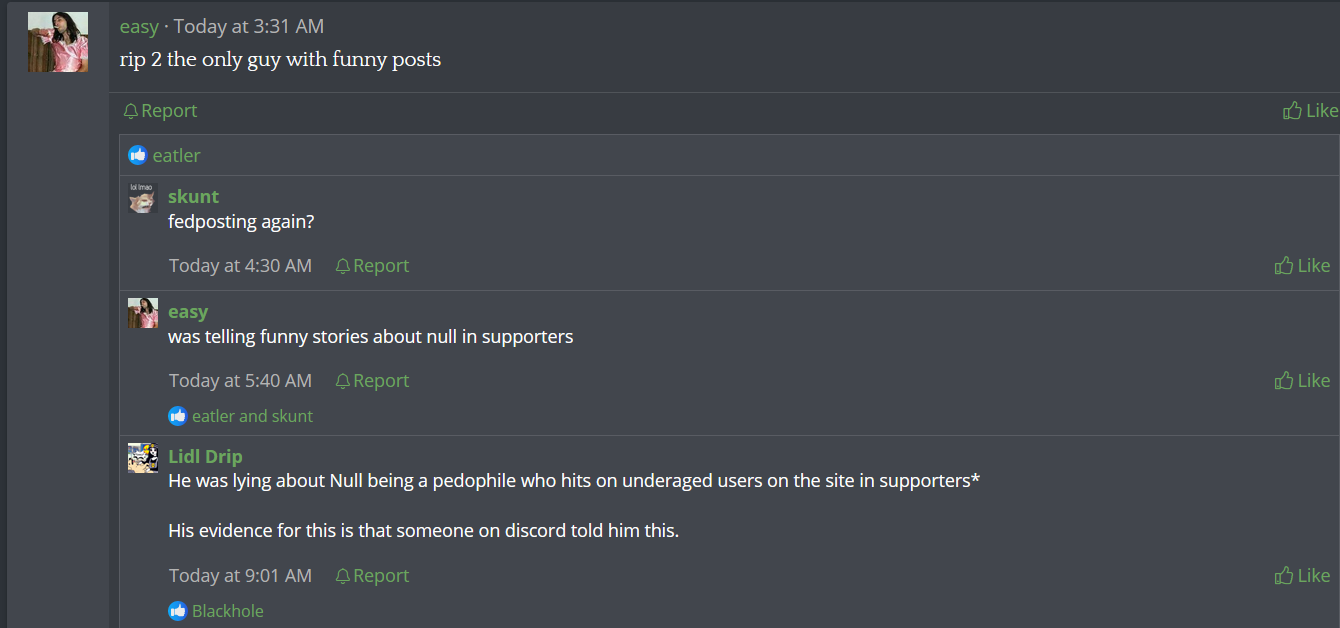
Task: Report skunt's fedposting comment
Action: 343,266
